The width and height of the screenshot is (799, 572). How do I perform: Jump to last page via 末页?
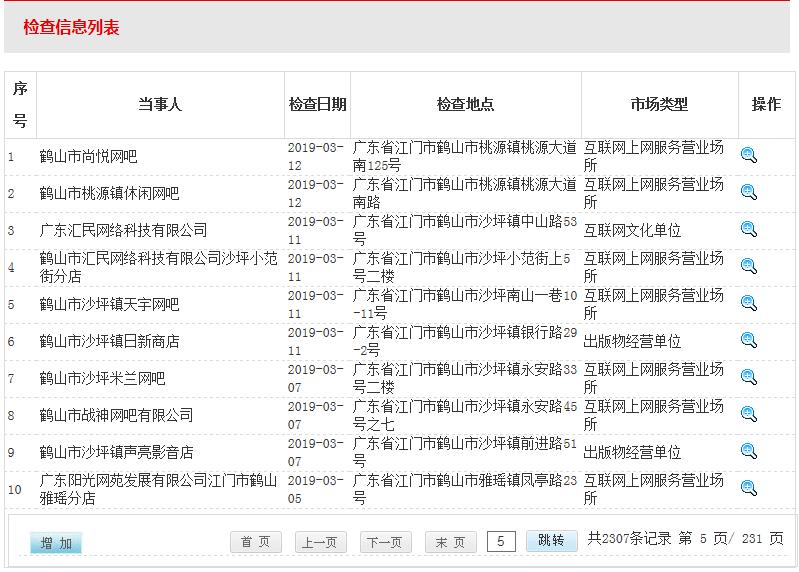(x=450, y=542)
